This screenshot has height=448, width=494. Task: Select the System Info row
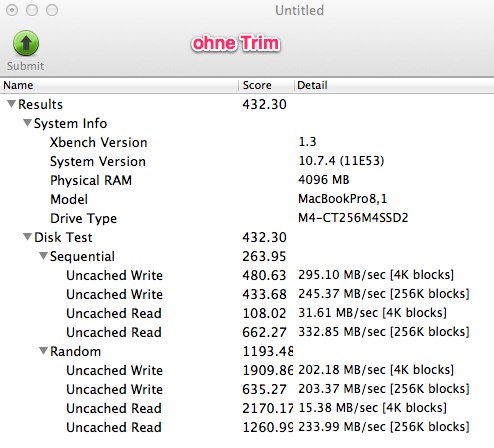[247, 123]
